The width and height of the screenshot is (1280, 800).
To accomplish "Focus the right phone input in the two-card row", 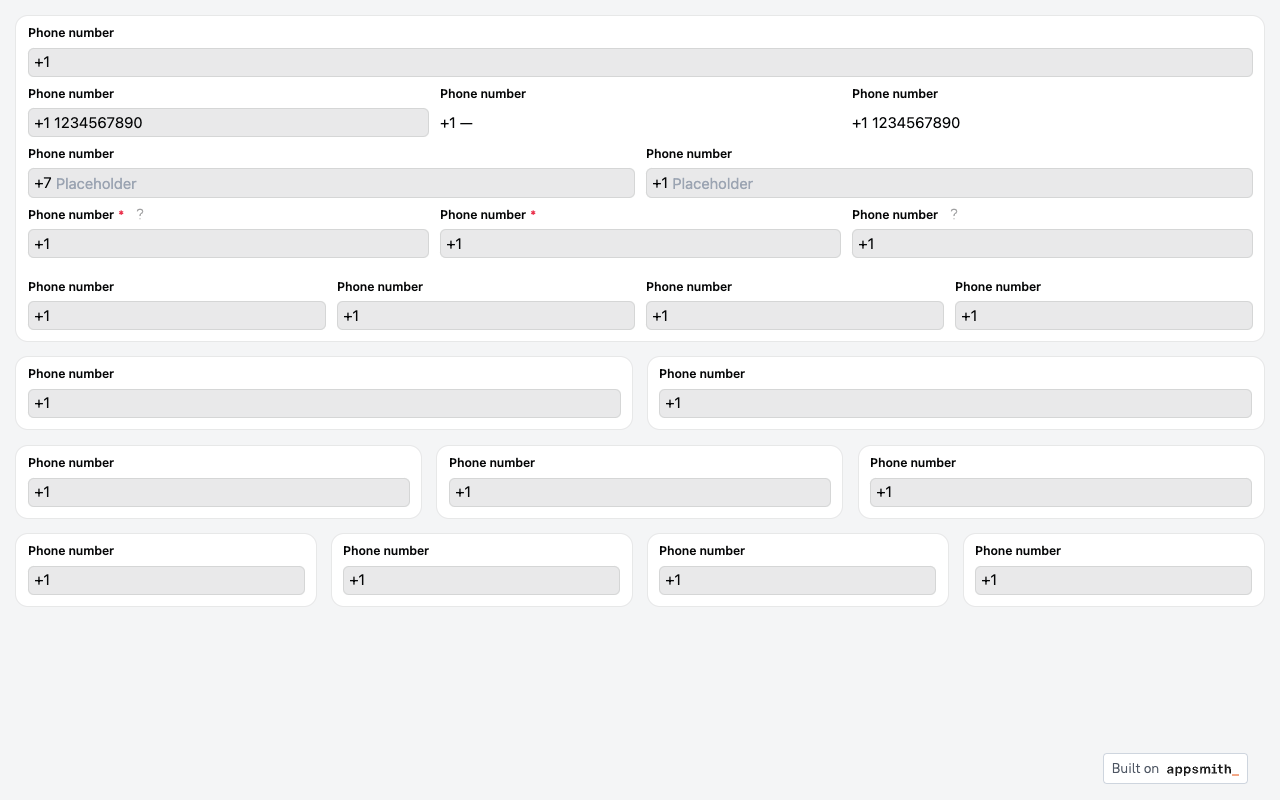I will point(955,403).
